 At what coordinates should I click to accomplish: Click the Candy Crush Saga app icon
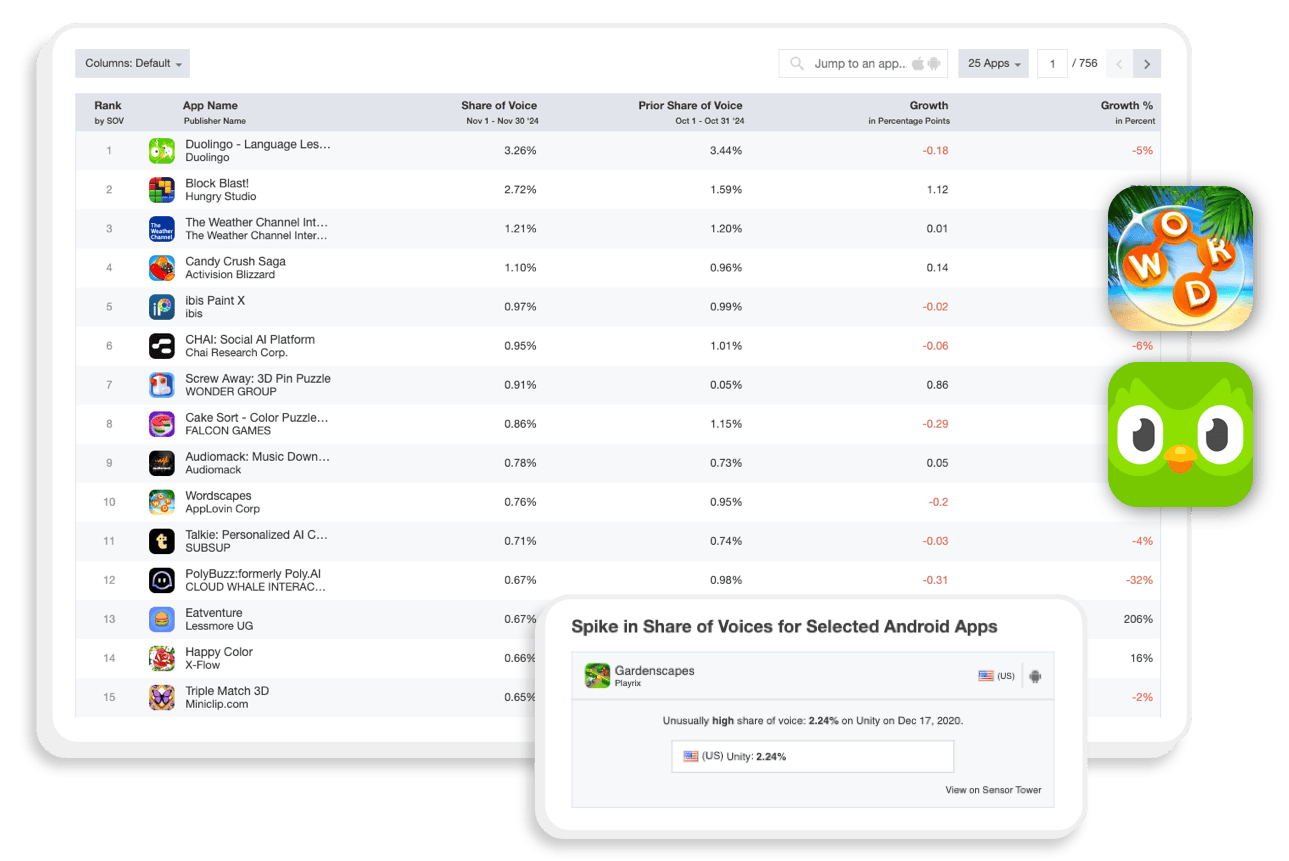161,268
